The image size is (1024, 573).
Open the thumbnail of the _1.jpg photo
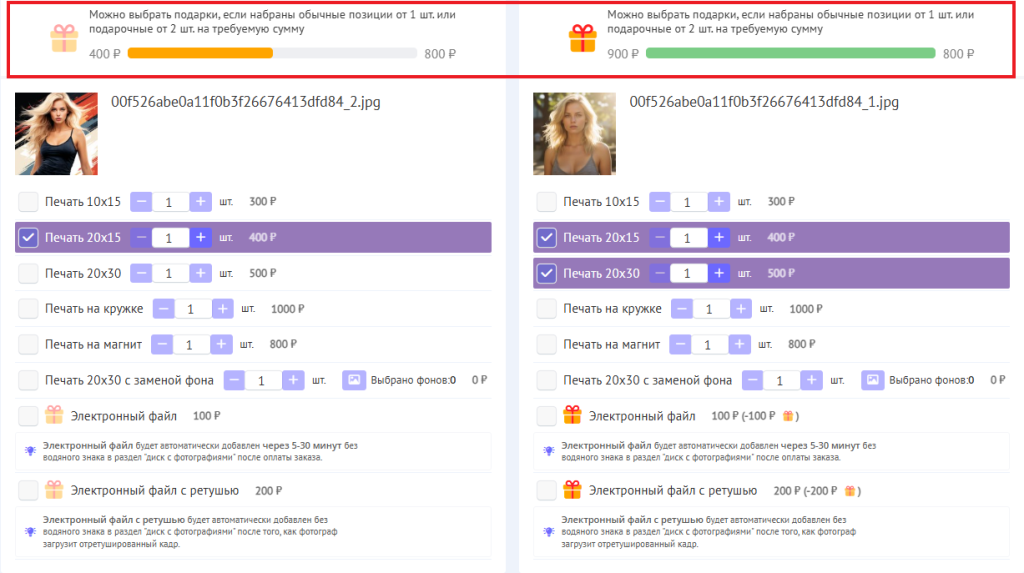pyautogui.click(x=574, y=134)
